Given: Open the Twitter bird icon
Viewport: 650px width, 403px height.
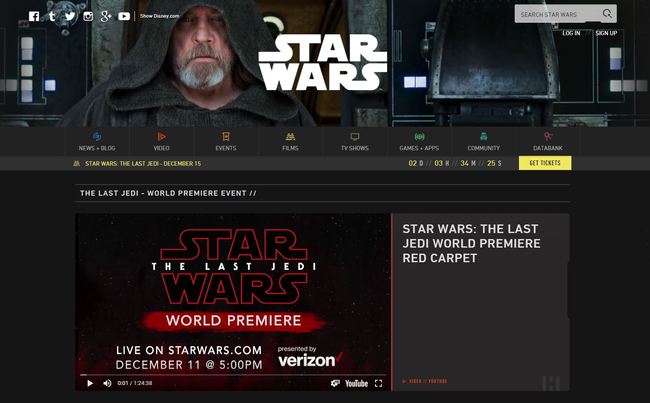Looking at the screenshot, I should point(70,16).
